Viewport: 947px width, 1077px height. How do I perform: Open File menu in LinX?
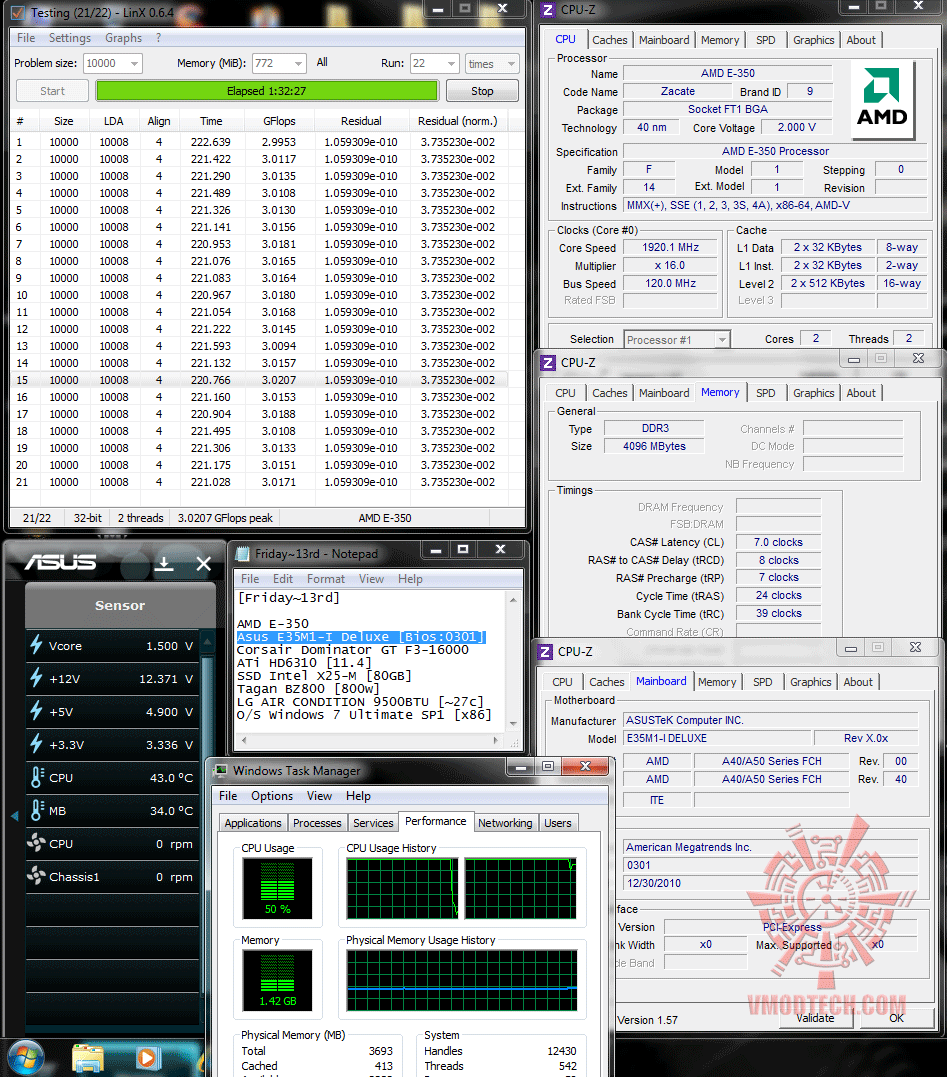[x=26, y=38]
